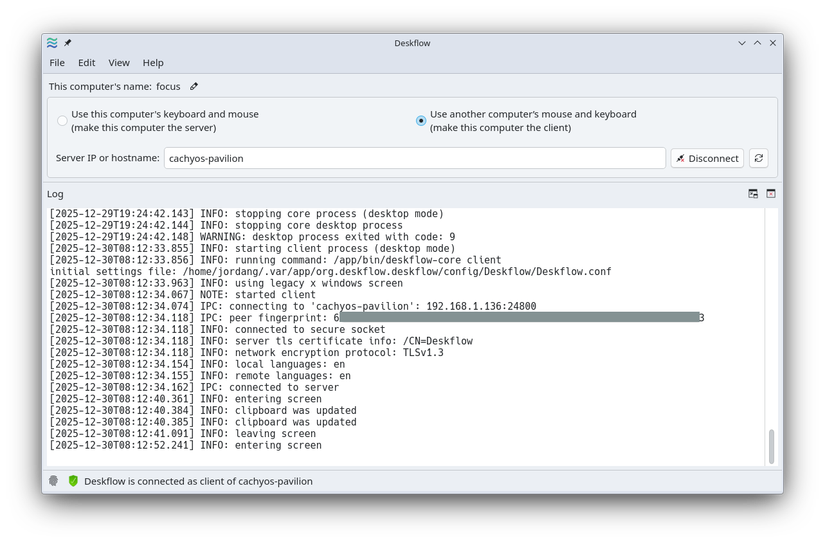Maximize the Deskflow window
The image size is (825, 543).
[757, 43]
